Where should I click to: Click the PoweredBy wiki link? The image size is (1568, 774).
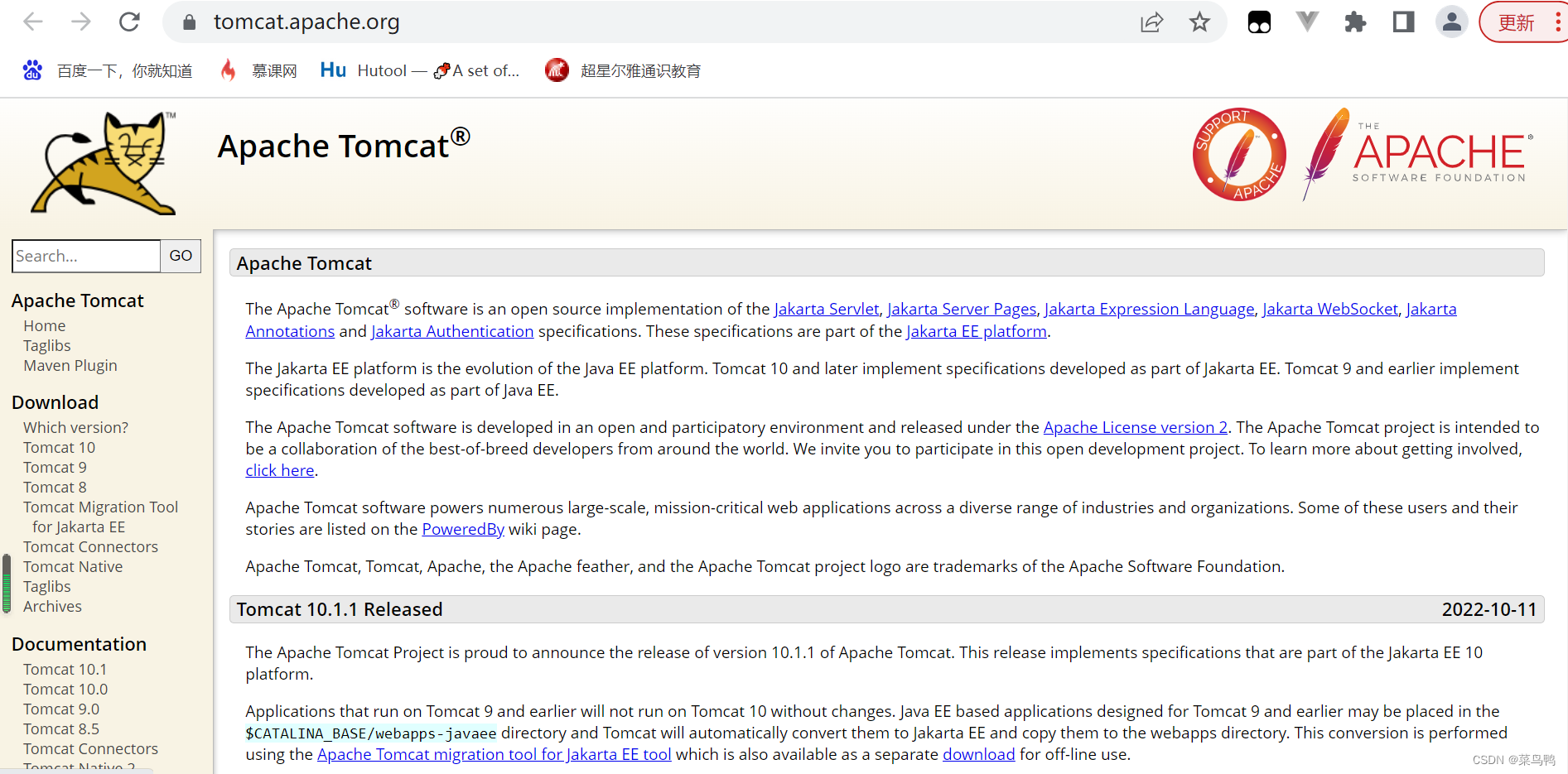[462, 529]
